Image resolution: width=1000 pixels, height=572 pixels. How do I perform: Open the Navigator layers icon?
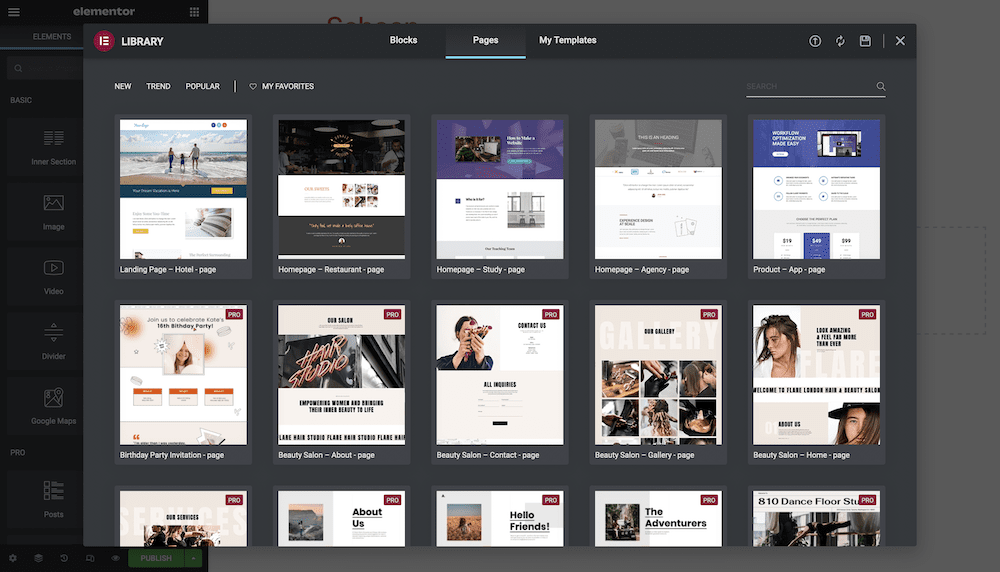click(x=38, y=558)
